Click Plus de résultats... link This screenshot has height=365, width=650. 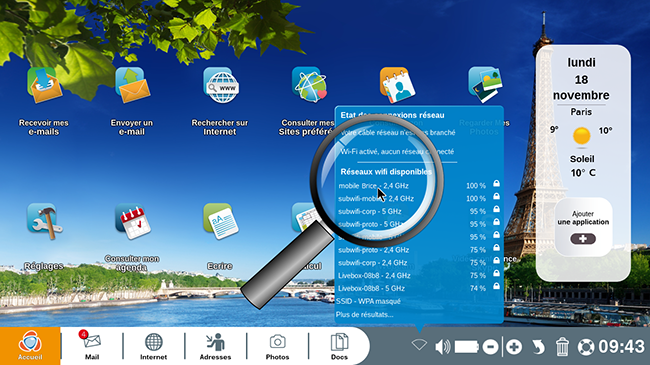tap(364, 314)
